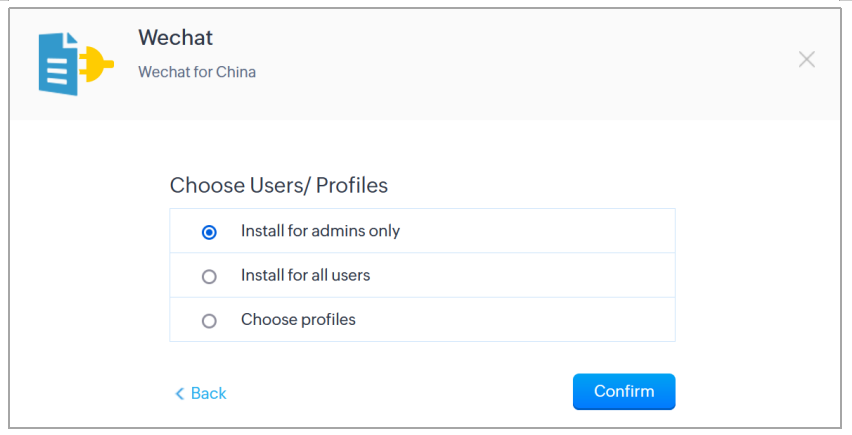The image size is (852, 435).
Task: Select the "Choose profiles" radio button
Action: 209,321
